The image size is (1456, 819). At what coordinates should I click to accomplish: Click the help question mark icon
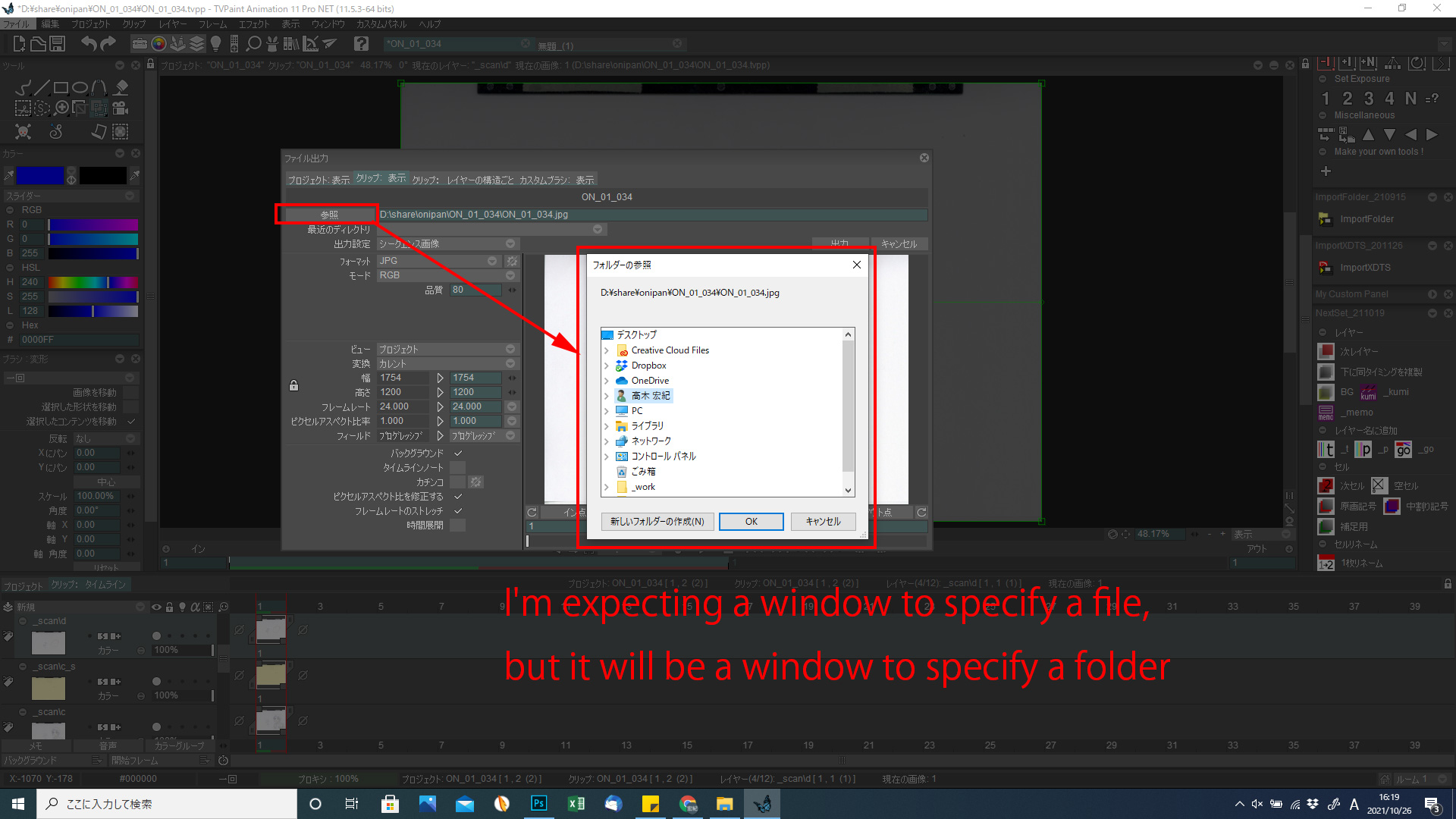[x=362, y=44]
